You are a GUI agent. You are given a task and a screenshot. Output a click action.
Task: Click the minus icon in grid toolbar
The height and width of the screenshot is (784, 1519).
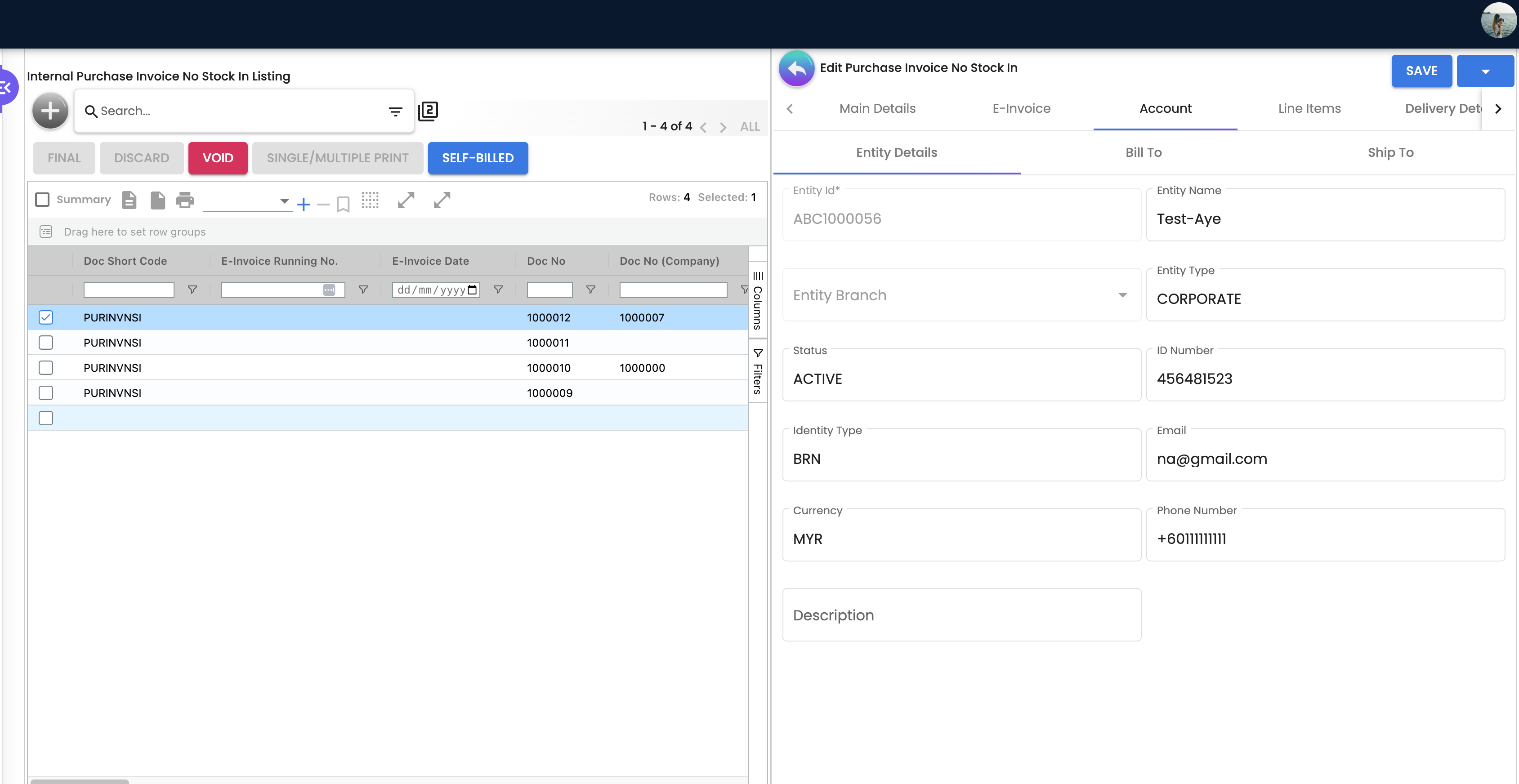[323, 205]
